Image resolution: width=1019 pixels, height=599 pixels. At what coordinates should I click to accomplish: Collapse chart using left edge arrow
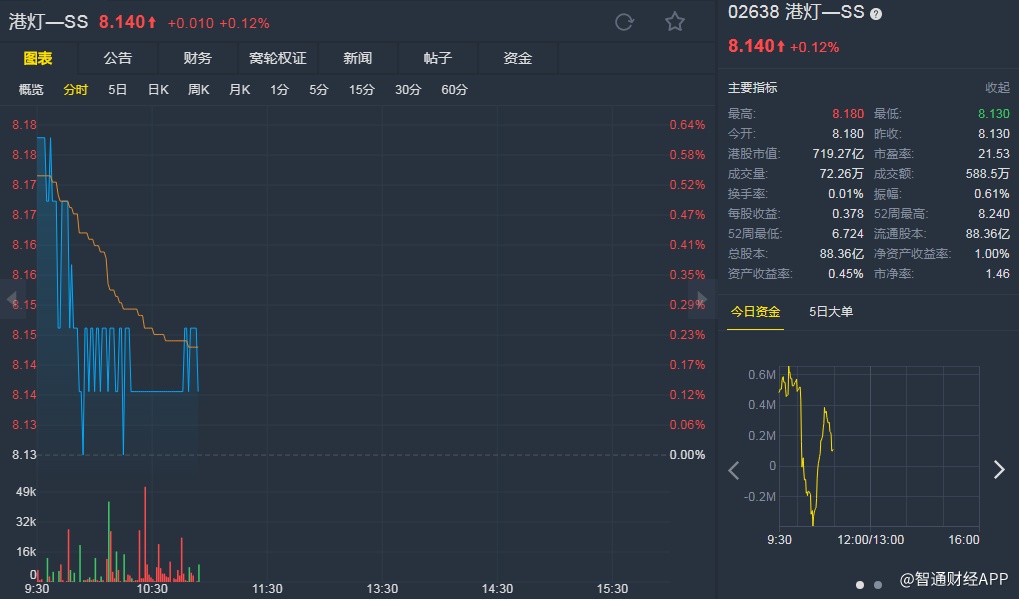pyautogui.click(x=12, y=299)
